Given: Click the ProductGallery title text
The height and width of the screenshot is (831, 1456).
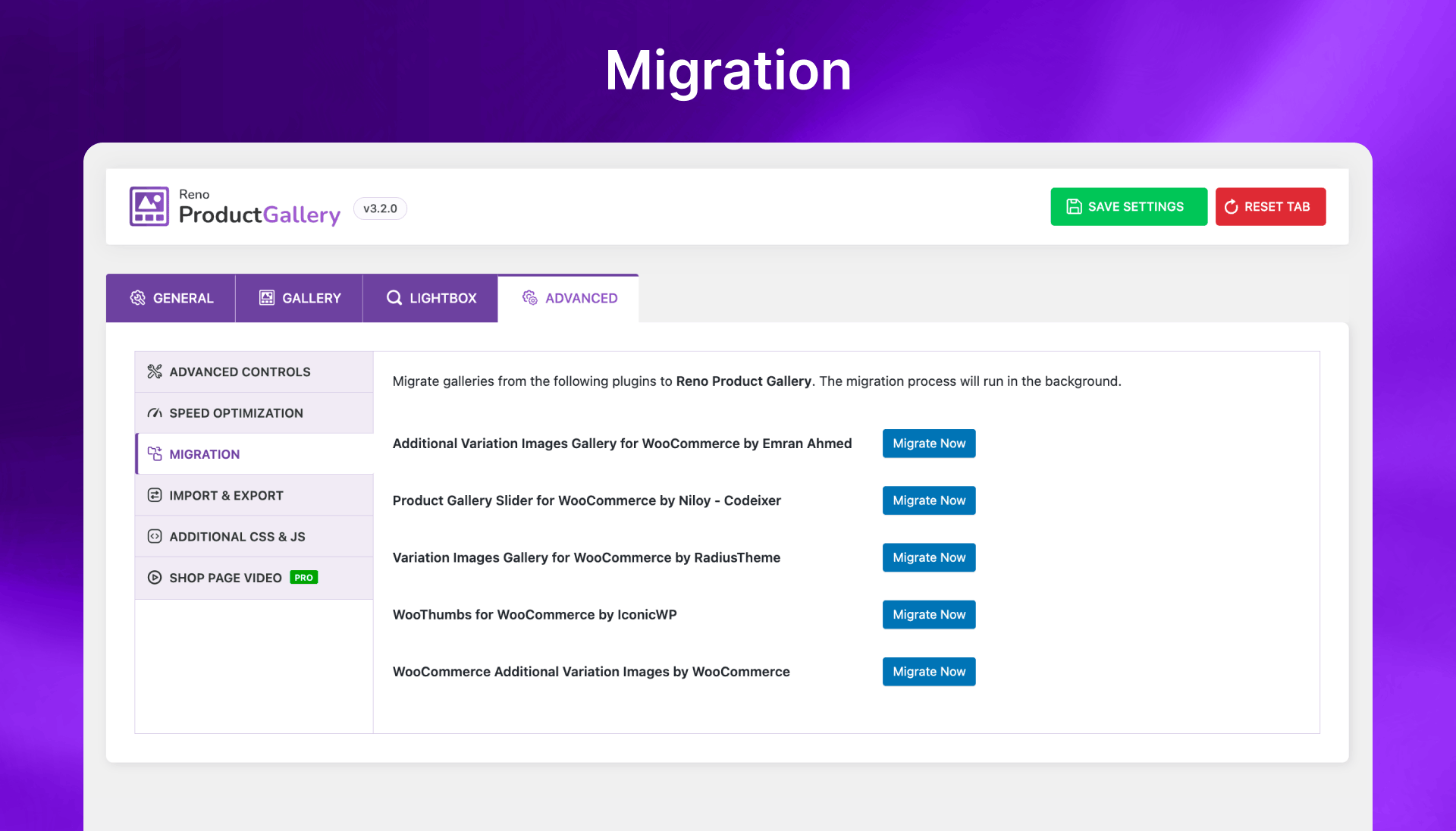Looking at the screenshot, I should coord(259,215).
